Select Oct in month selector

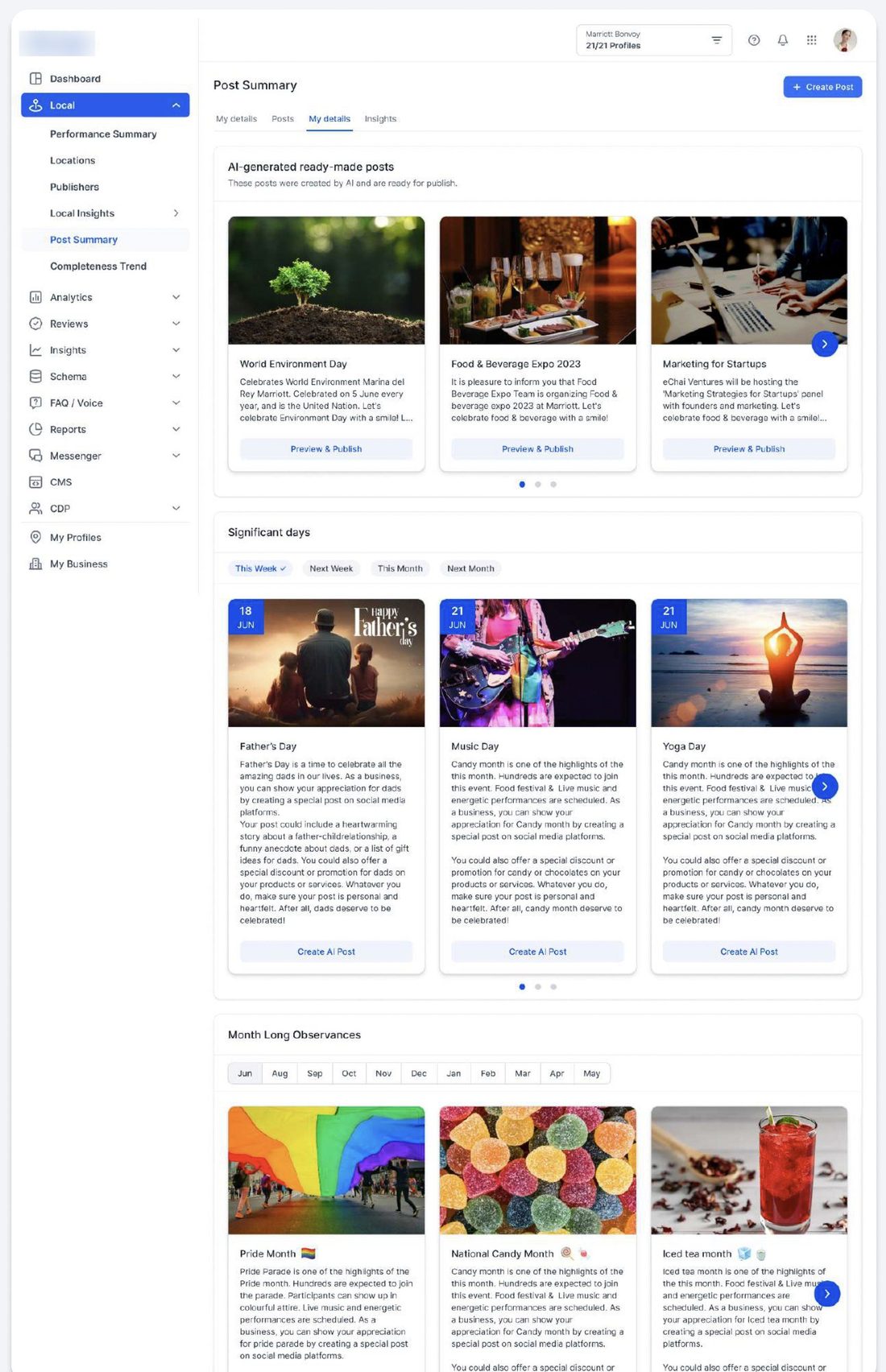click(349, 1073)
